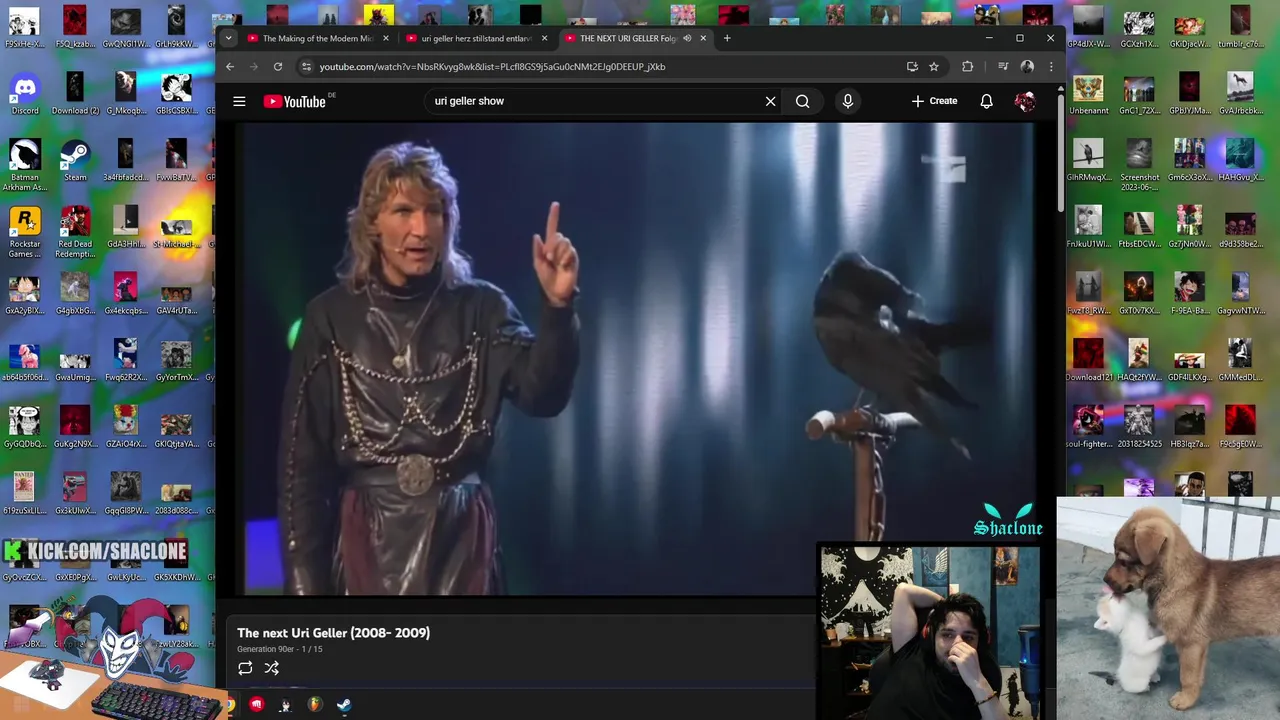This screenshot has height=720, width=1280.
Task: Start voice search with the microphone
Action: (x=847, y=101)
